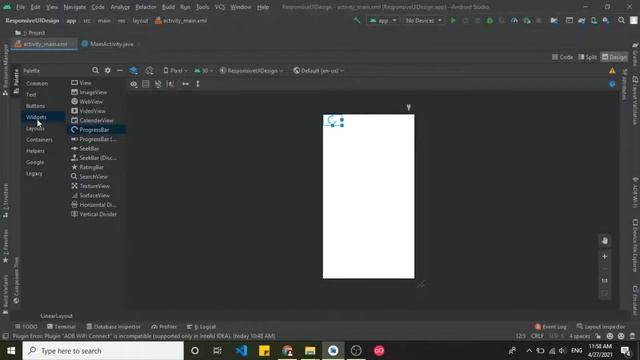640x360 pixels.
Task: Click the Make Project hammer icon
Action: [357, 20]
